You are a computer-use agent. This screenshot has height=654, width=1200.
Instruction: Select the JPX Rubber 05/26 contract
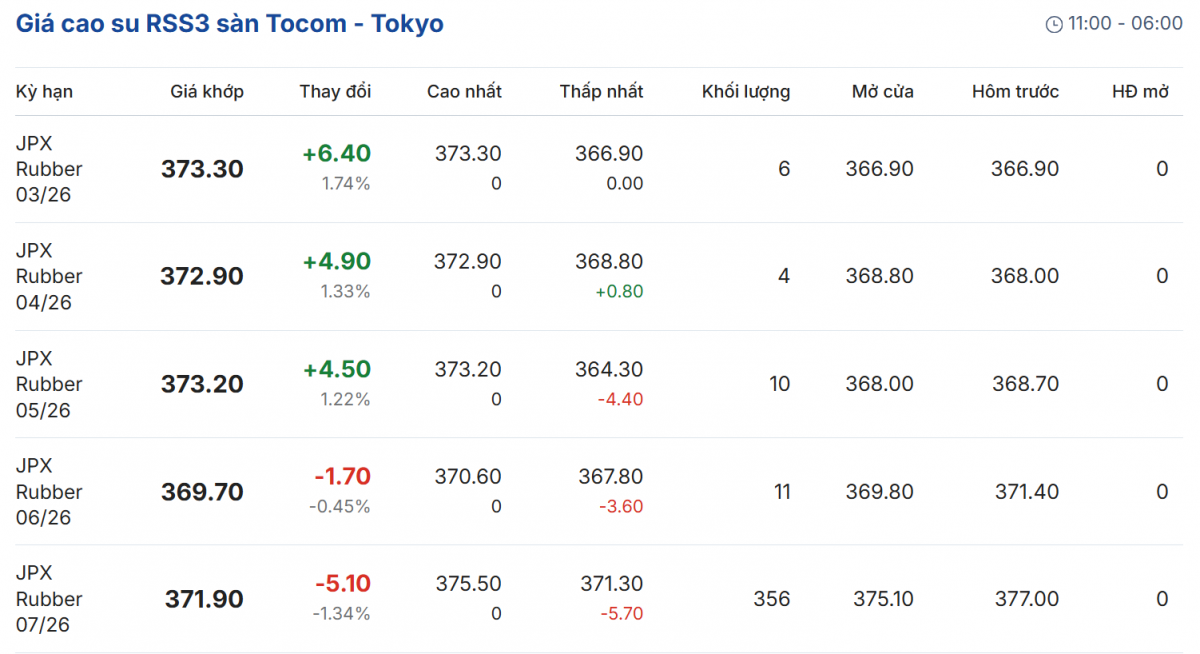tap(49, 384)
